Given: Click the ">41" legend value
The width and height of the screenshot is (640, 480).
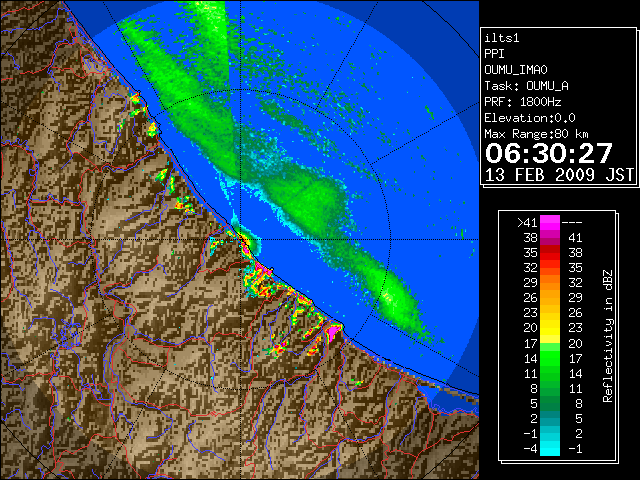Looking at the screenshot, I should coord(527,223).
